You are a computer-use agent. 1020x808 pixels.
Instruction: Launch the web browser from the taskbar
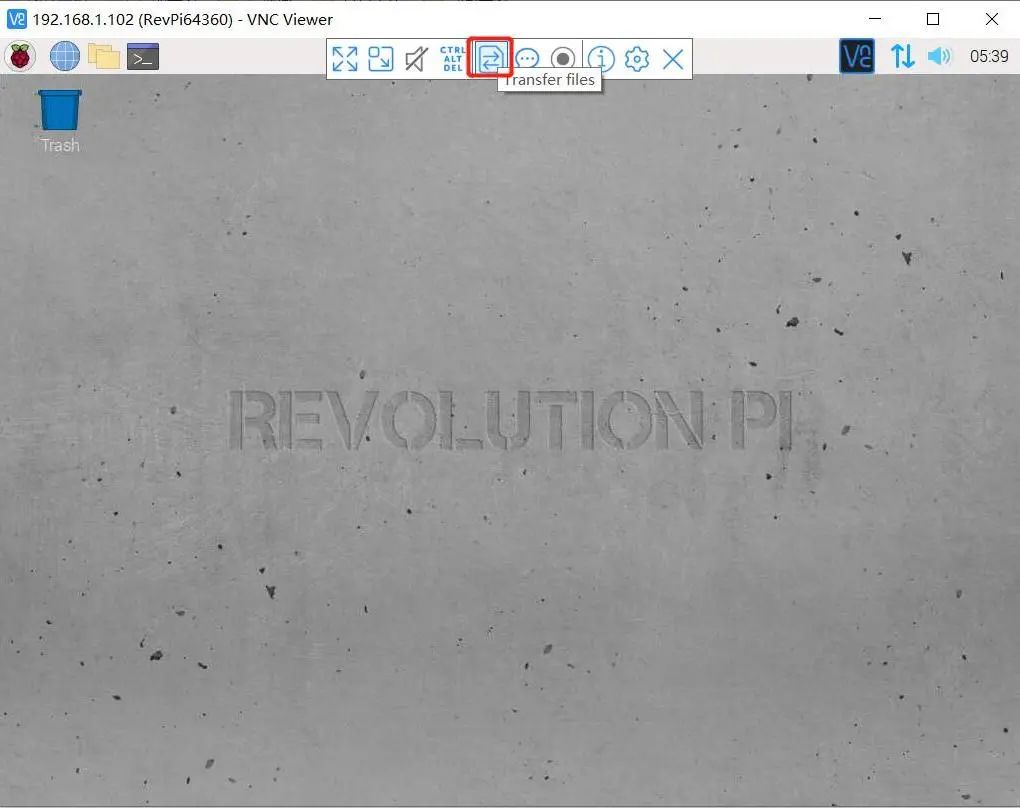pyautogui.click(x=64, y=56)
